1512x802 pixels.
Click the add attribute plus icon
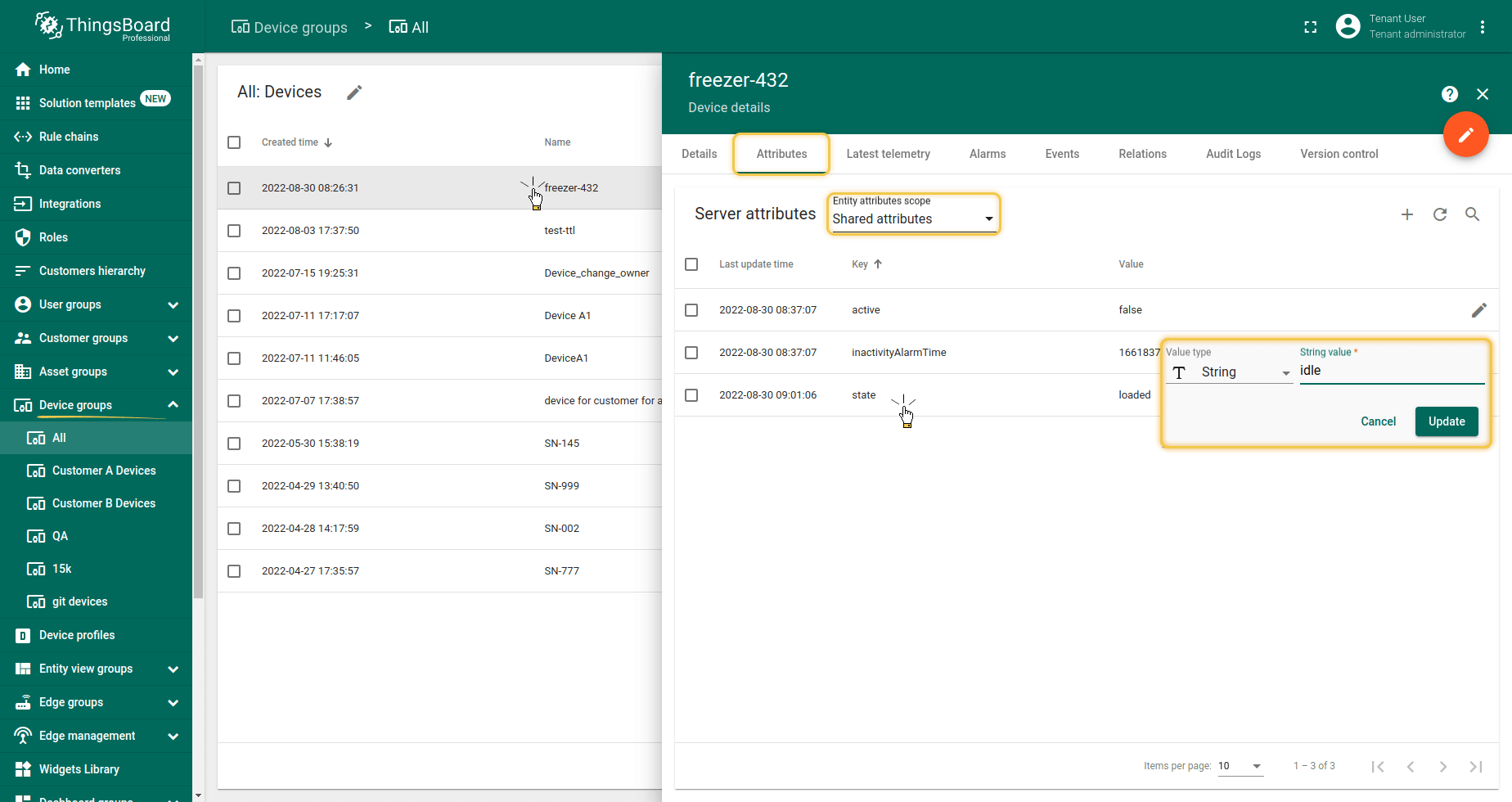tap(1407, 214)
